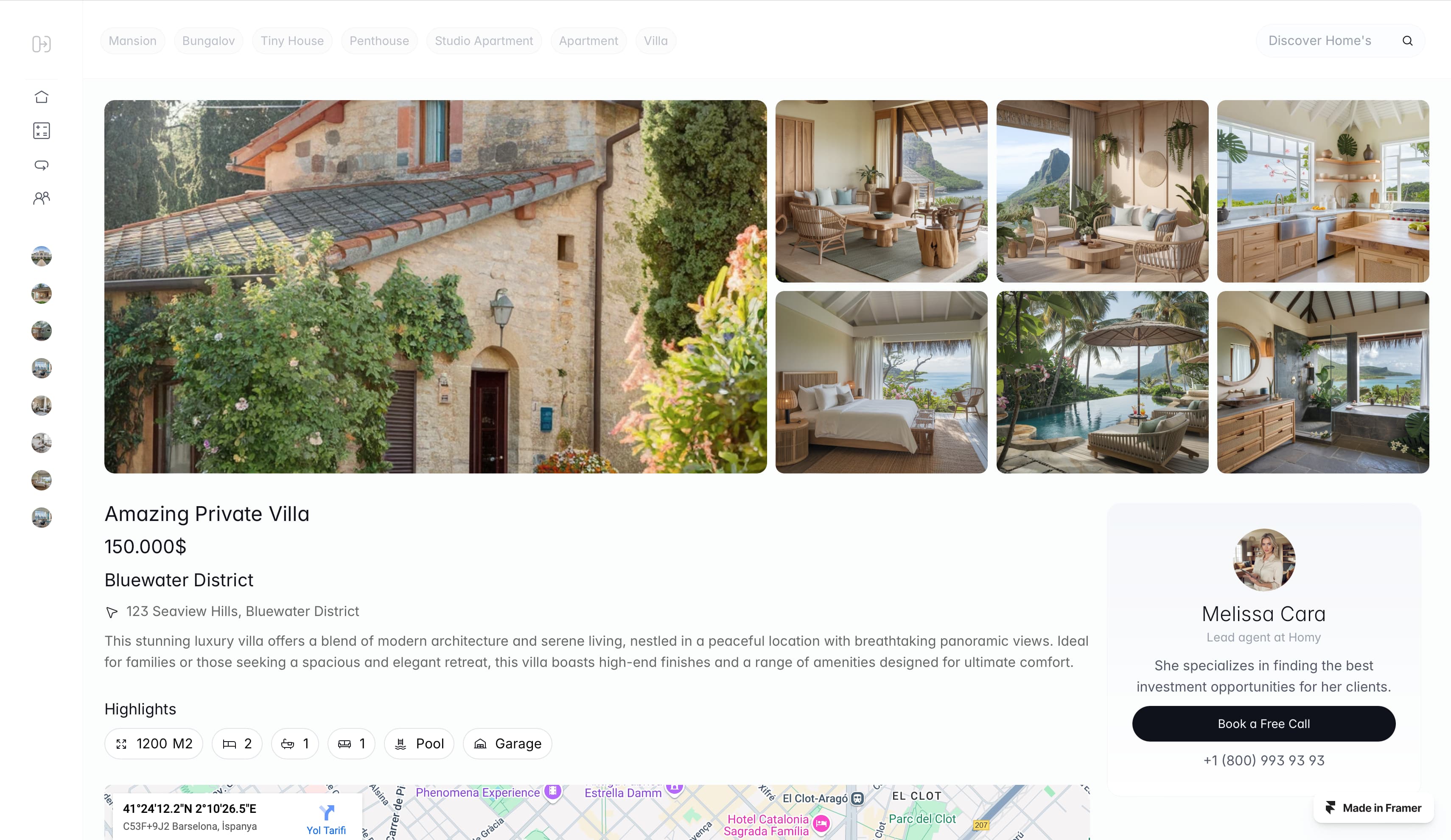1451x840 pixels.
Task: Select the Villa category filter
Action: [x=656, y=41]
